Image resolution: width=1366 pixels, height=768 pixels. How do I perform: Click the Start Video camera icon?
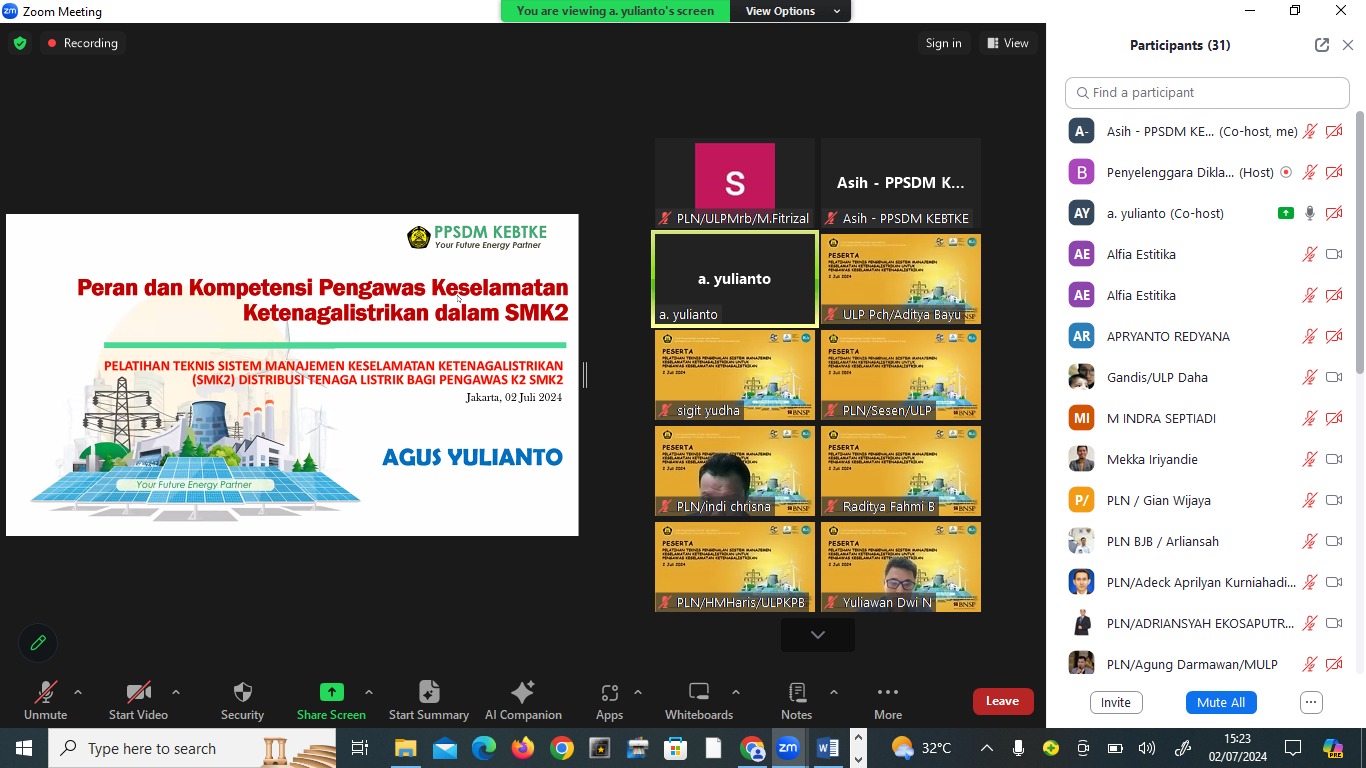pos(138,692)
